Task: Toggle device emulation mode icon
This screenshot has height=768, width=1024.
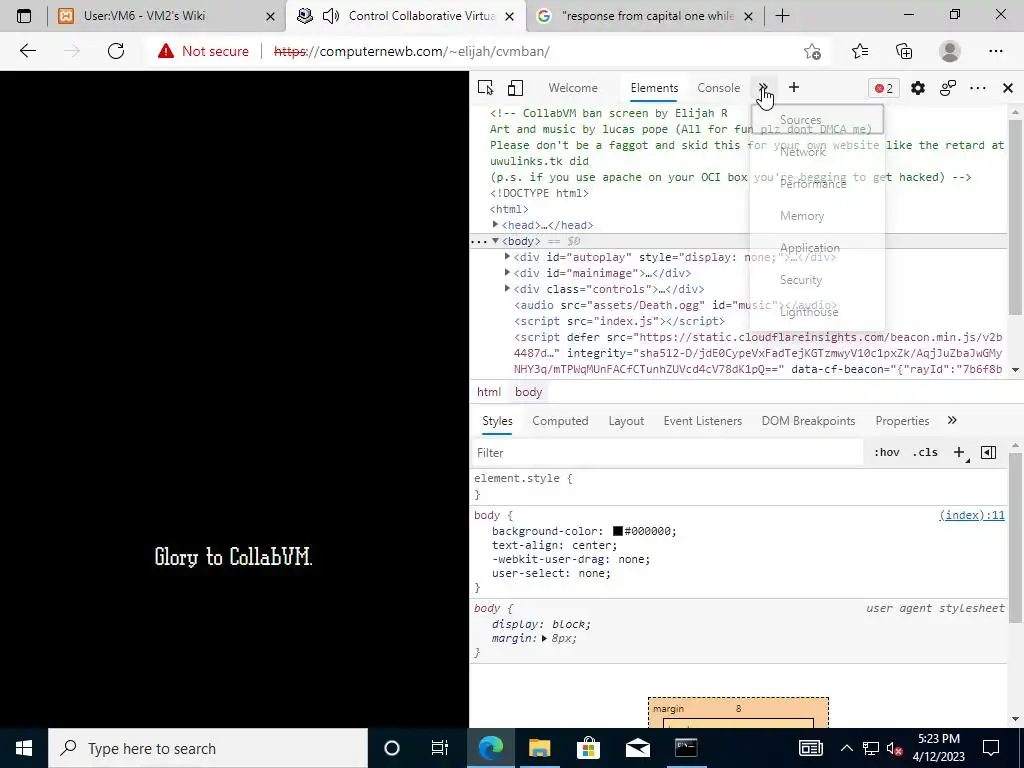Action: pyautogui.click(x=515, y=88)
